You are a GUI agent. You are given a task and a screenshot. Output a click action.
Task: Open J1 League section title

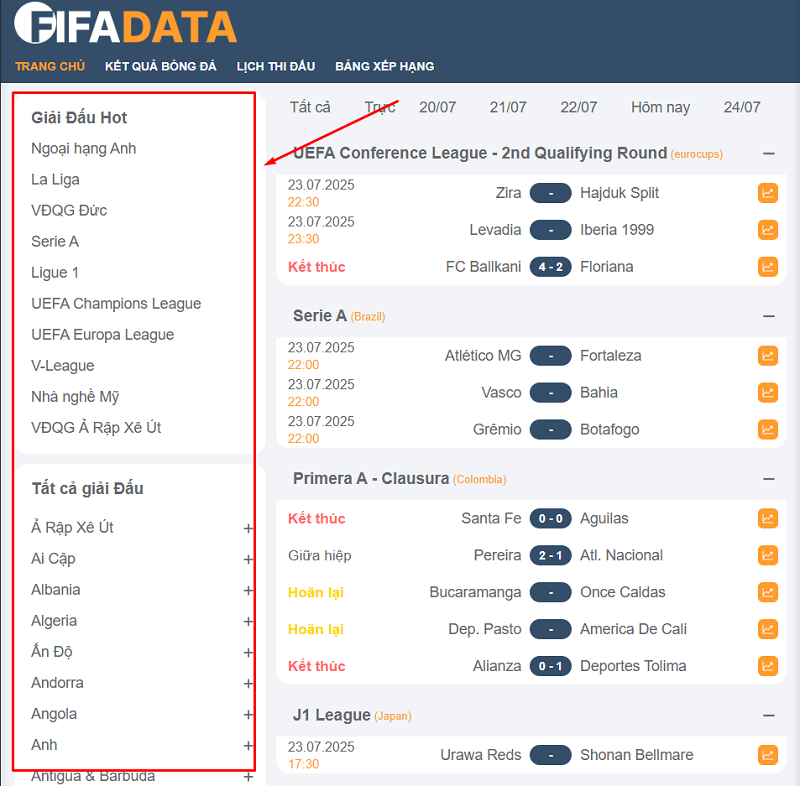coord(332,715)
